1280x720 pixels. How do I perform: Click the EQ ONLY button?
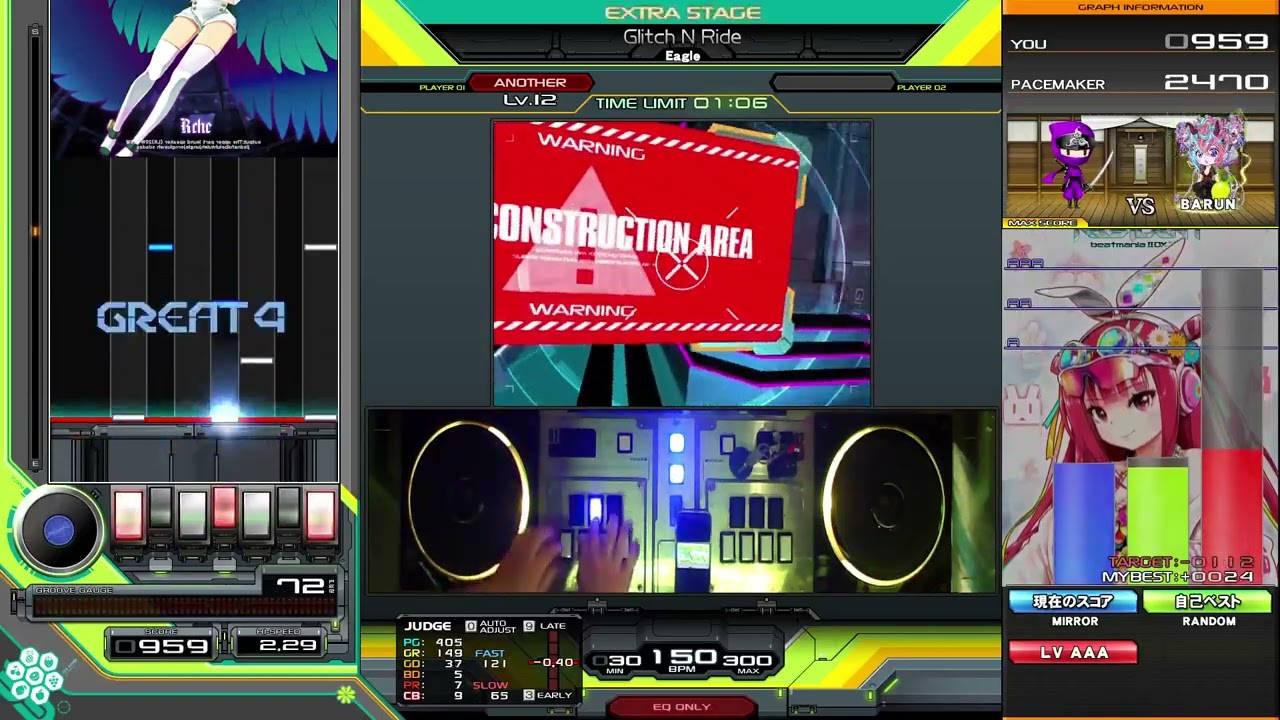pyautogui.click(x=682, y=707)
